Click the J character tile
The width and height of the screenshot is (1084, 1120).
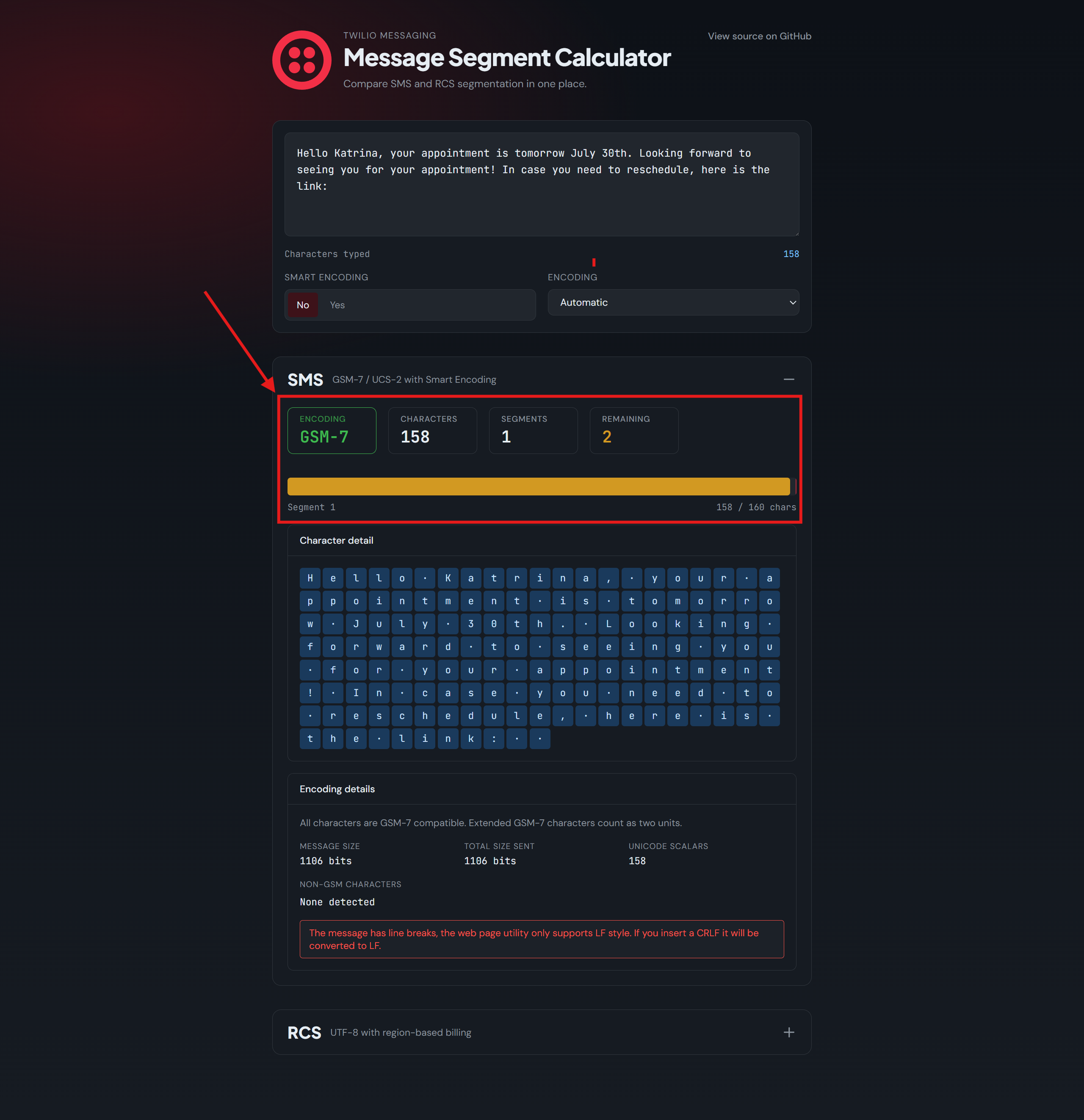[356, 624]
